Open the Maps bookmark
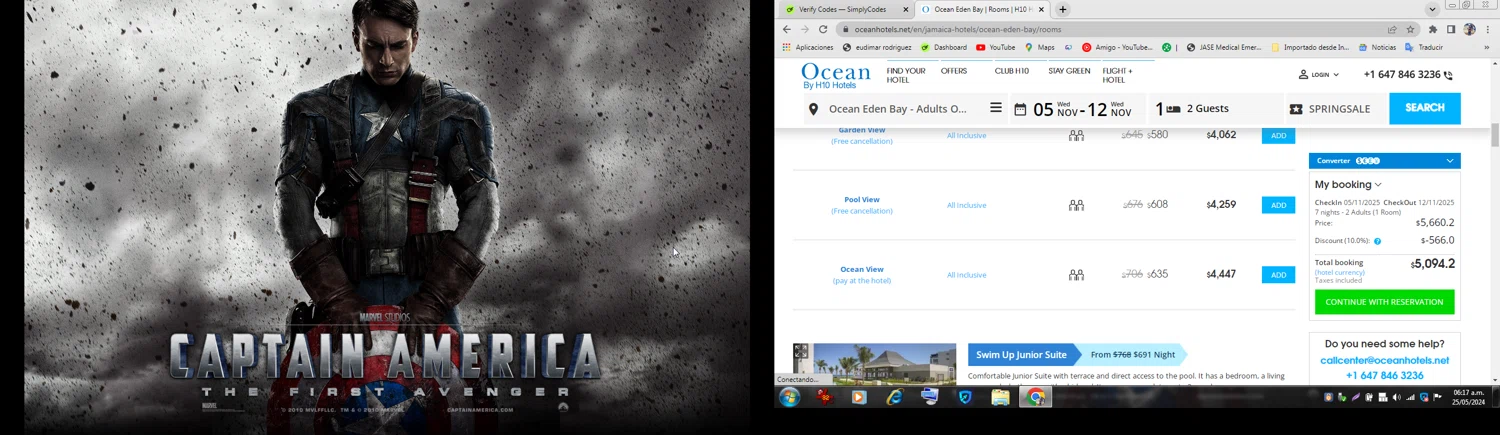1500x435 pixels. [1039, 47]
